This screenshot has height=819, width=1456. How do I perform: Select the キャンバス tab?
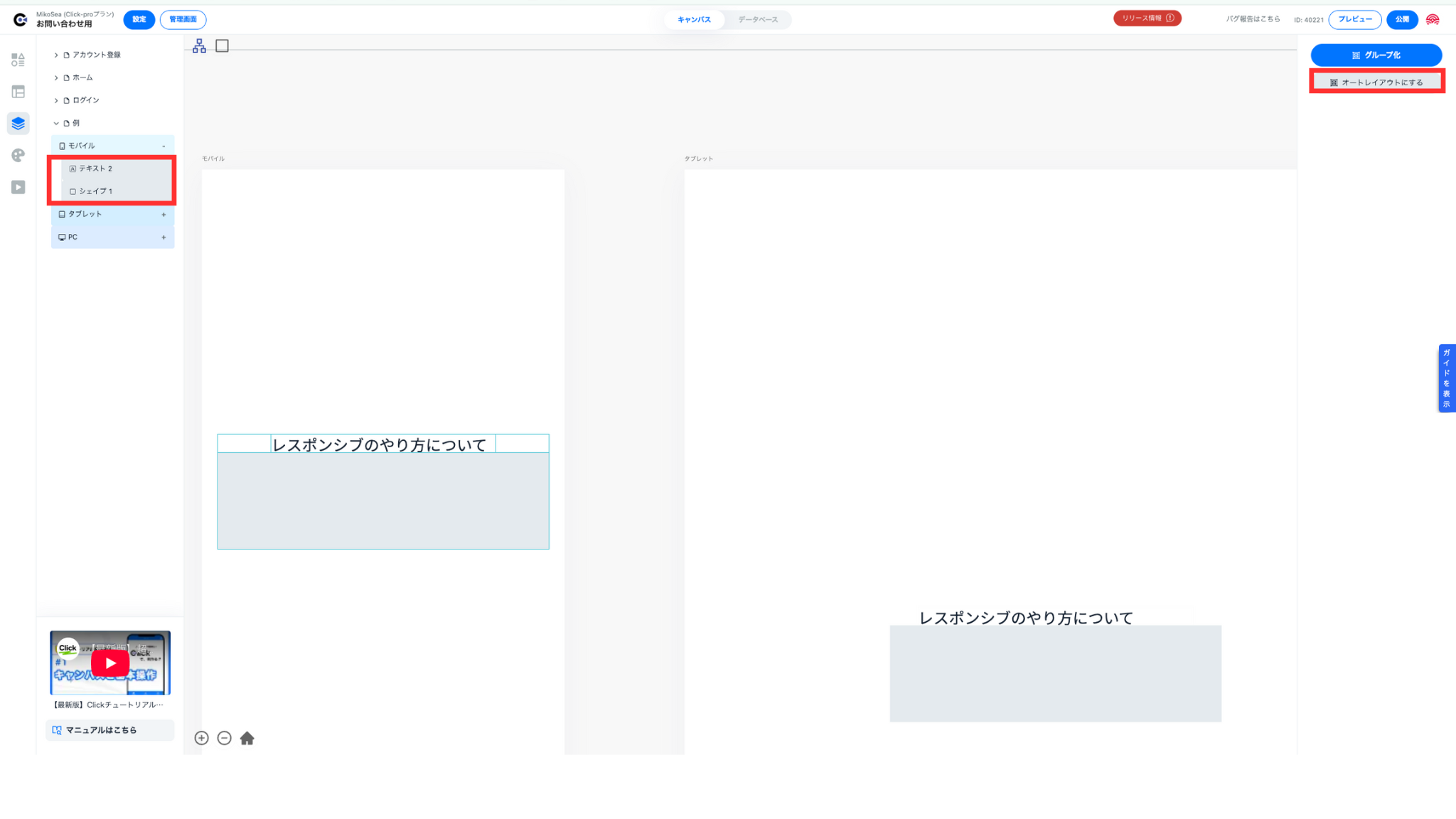pyautogui.click(x=694, y=20)
